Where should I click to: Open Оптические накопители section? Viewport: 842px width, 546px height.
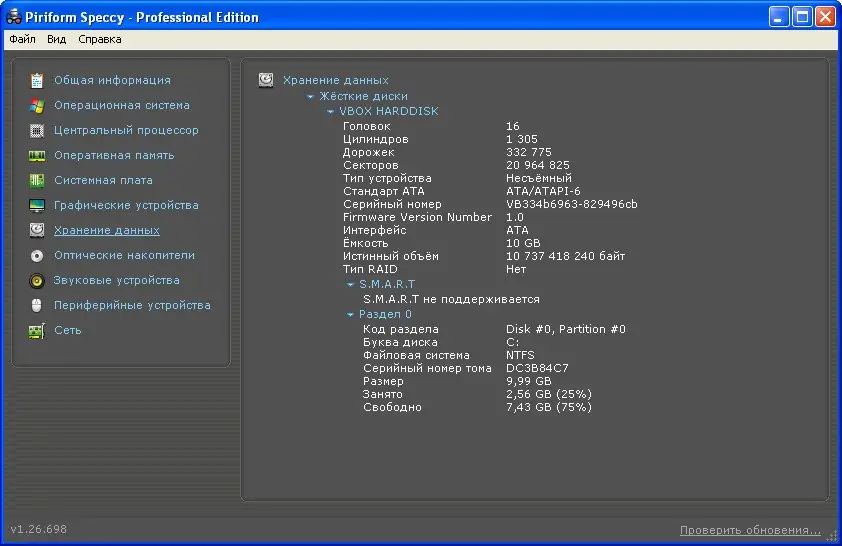[x=124, y=255]
